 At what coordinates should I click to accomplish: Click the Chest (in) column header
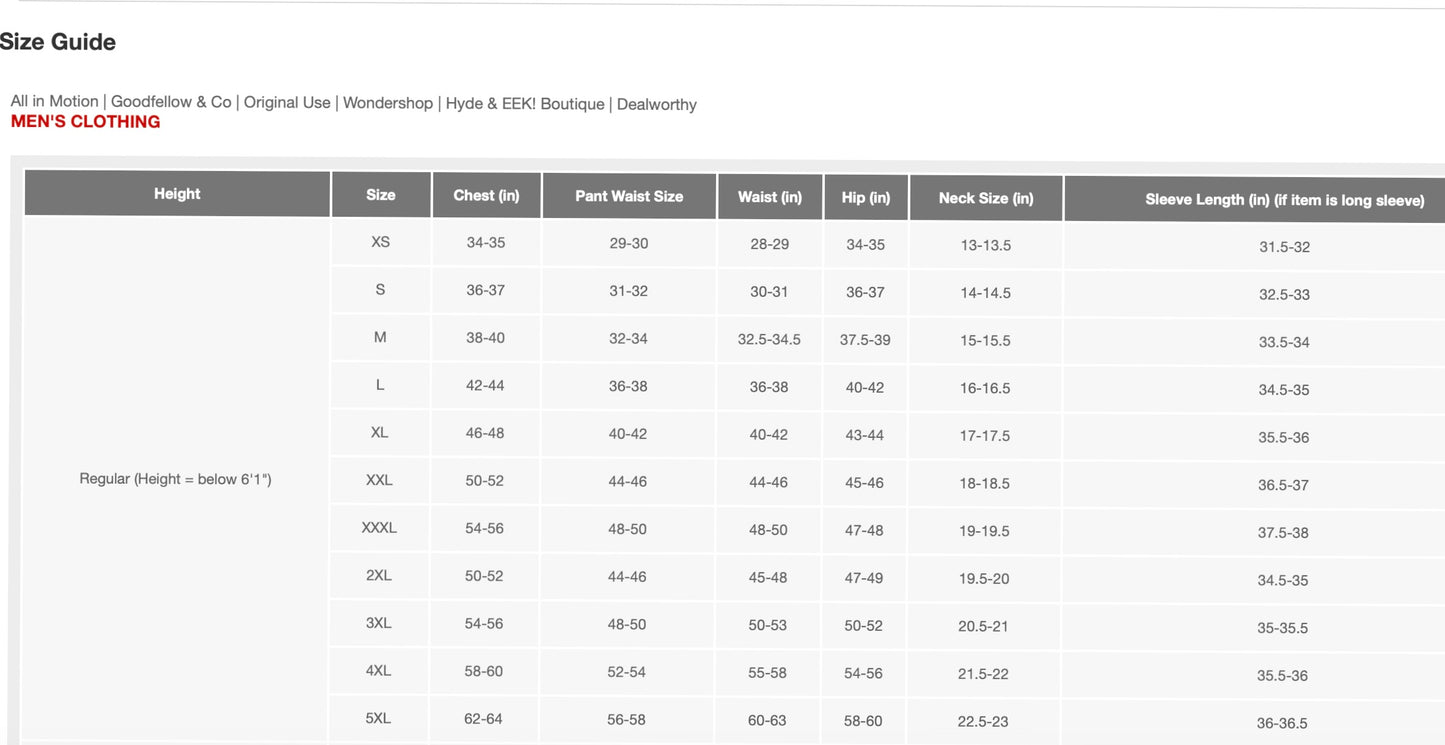pos(487,196)
